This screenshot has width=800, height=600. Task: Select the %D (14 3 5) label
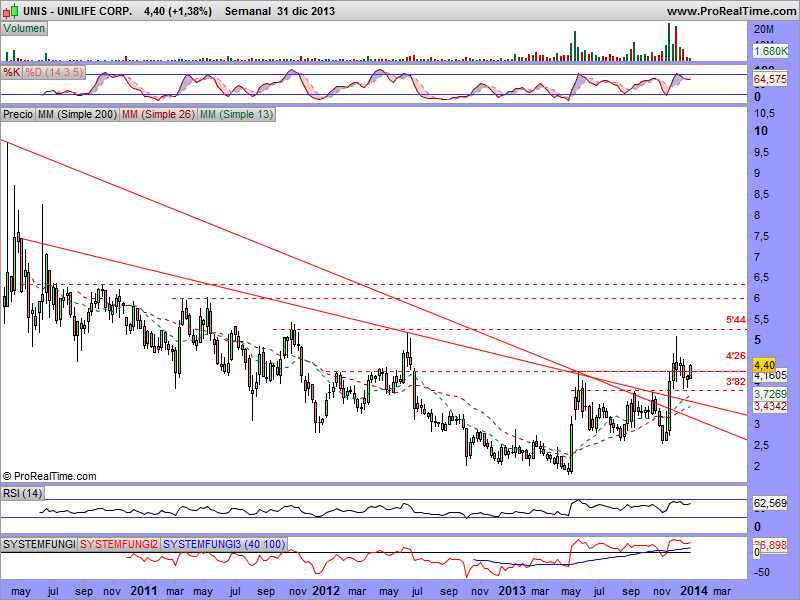[54, 73]
